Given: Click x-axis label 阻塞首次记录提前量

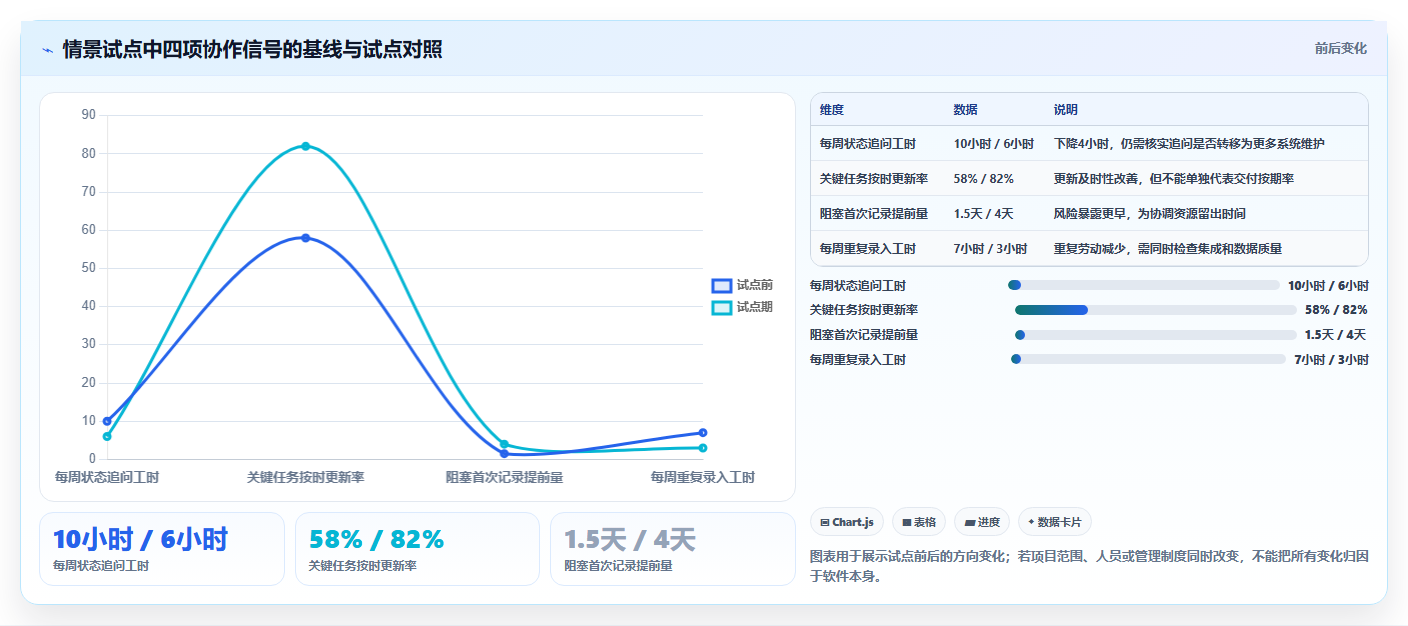Looking at the screenshot, I should click(504, 477).
